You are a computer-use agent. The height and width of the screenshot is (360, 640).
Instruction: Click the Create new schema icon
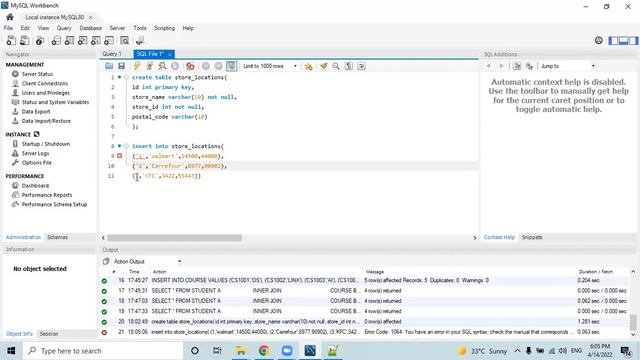pyautogui.click(x=56, y=40)
